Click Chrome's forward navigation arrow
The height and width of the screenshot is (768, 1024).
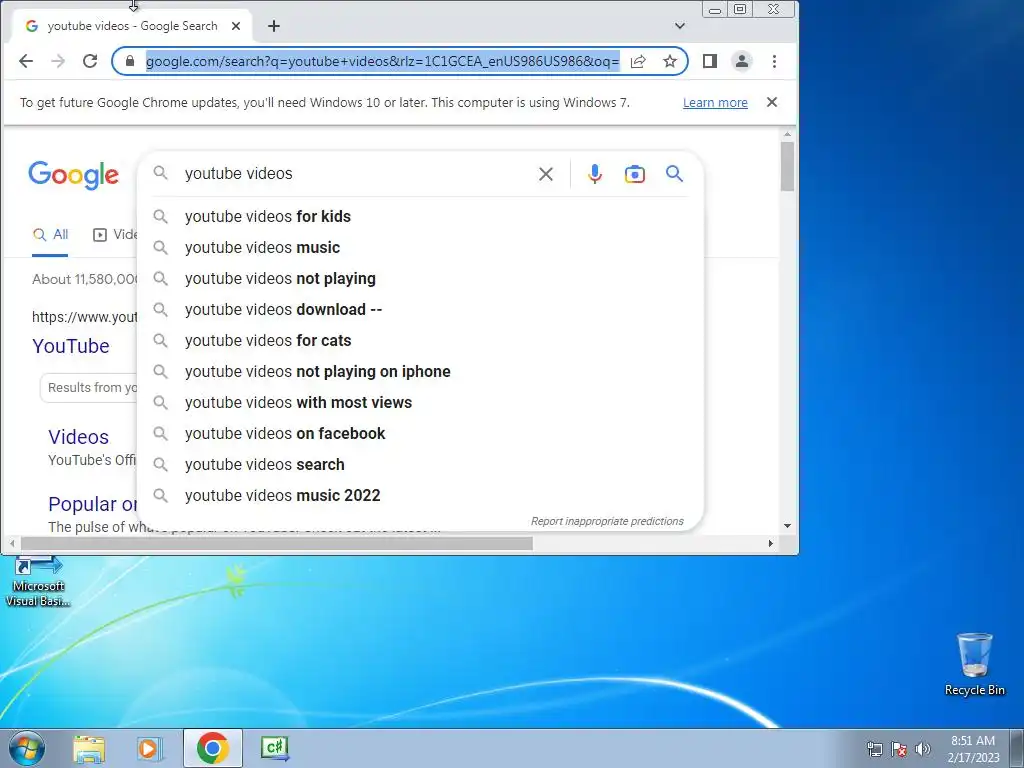coord(58,61)
